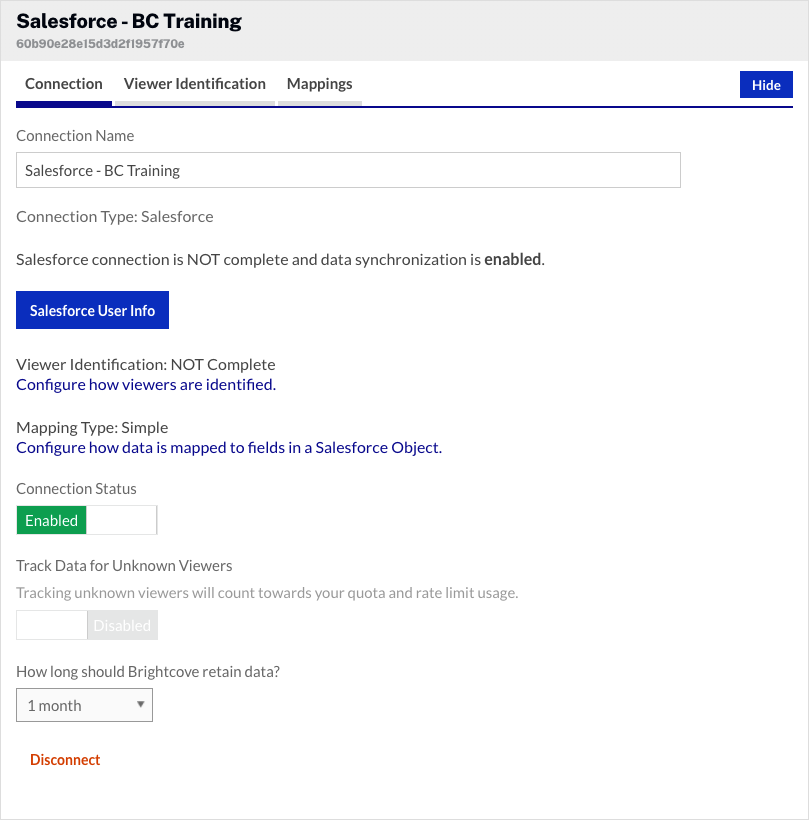809x820 pixels.
Task: Click the arrow on the retention period selector
Action: pyautogui.click(x=140, y=705)
